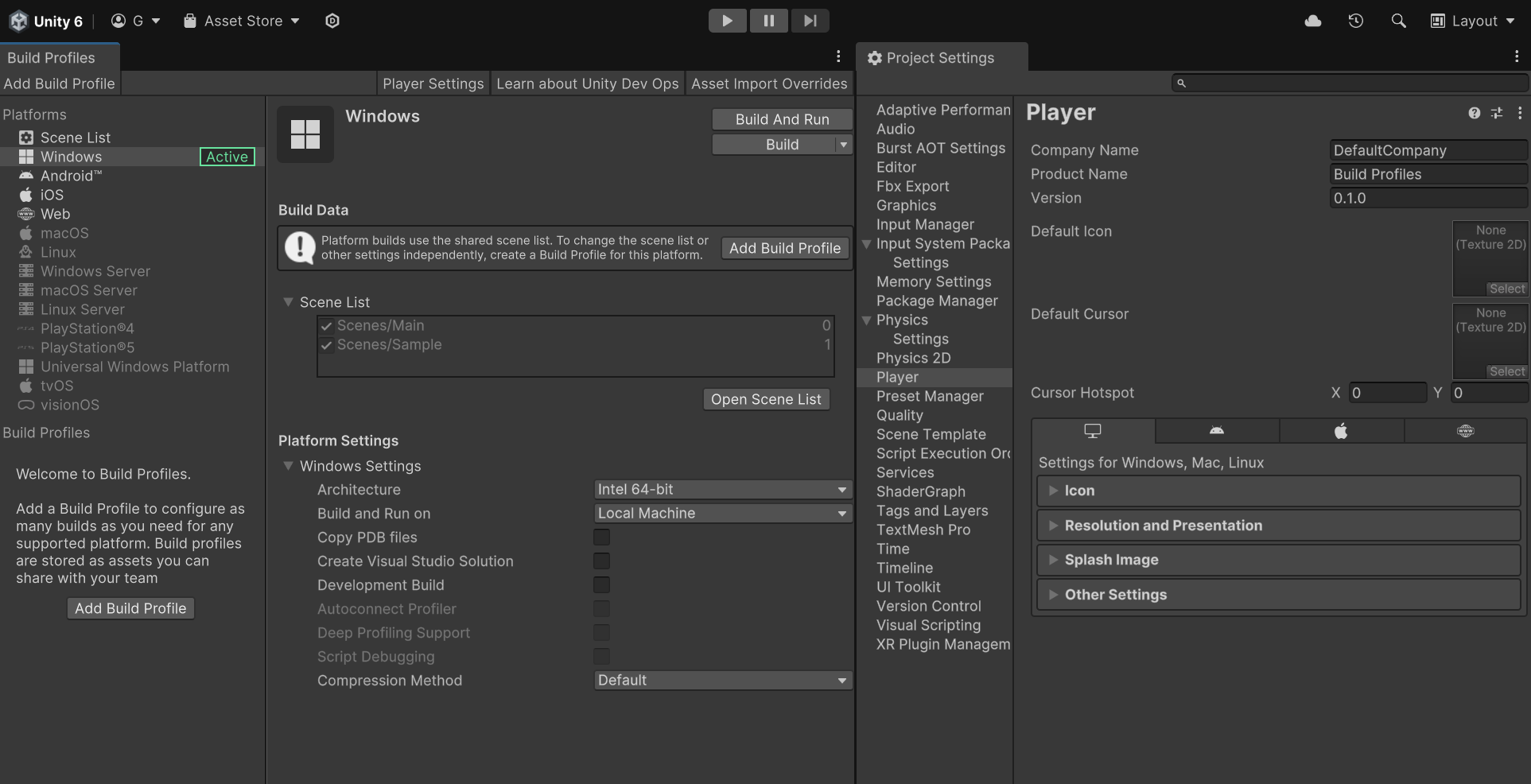Open Unity Cloud via the cloud icon
This screenshot has height=784, width=1531.
(1313, 21)
